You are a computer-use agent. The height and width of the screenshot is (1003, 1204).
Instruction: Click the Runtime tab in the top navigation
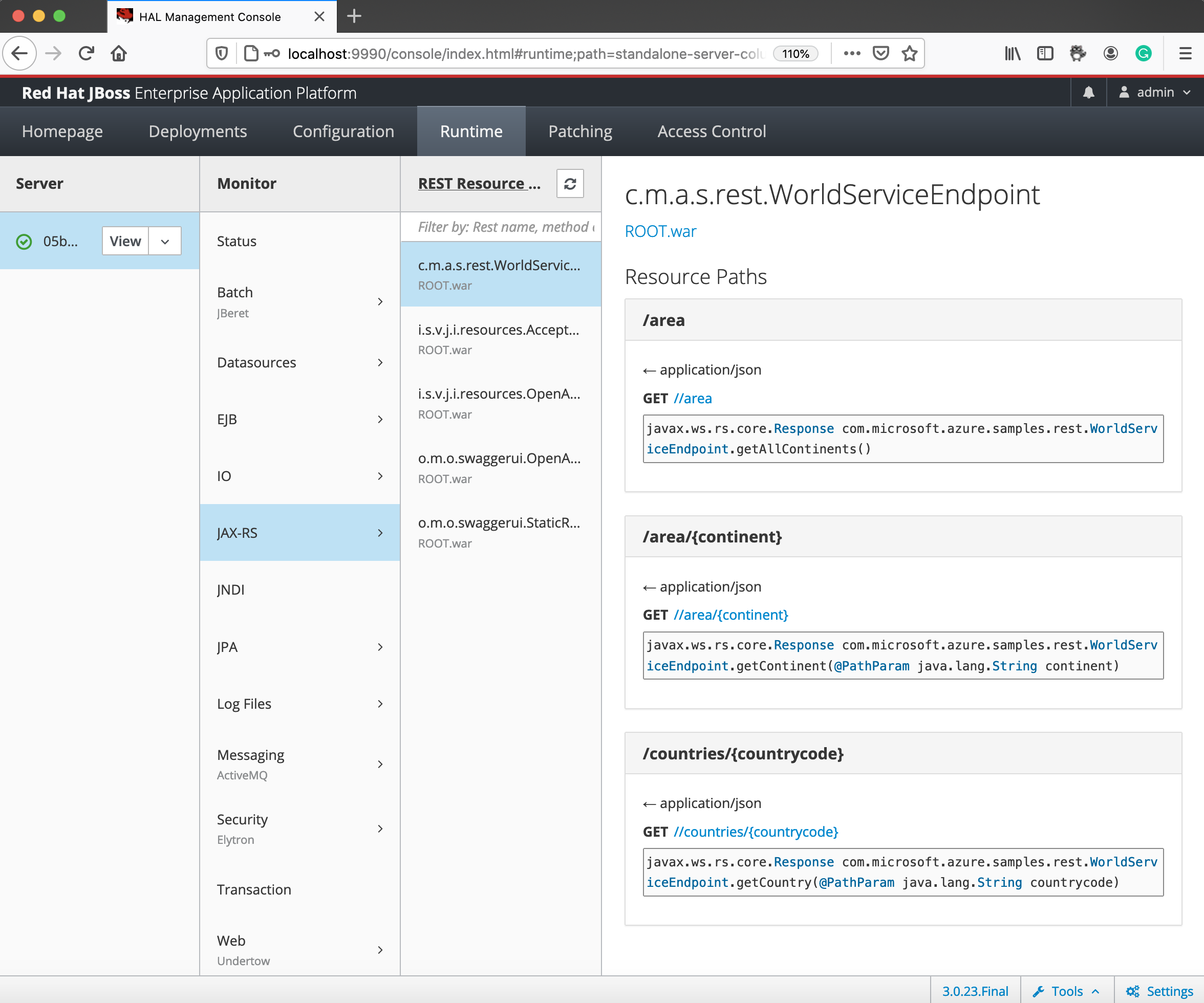point(471,131)
